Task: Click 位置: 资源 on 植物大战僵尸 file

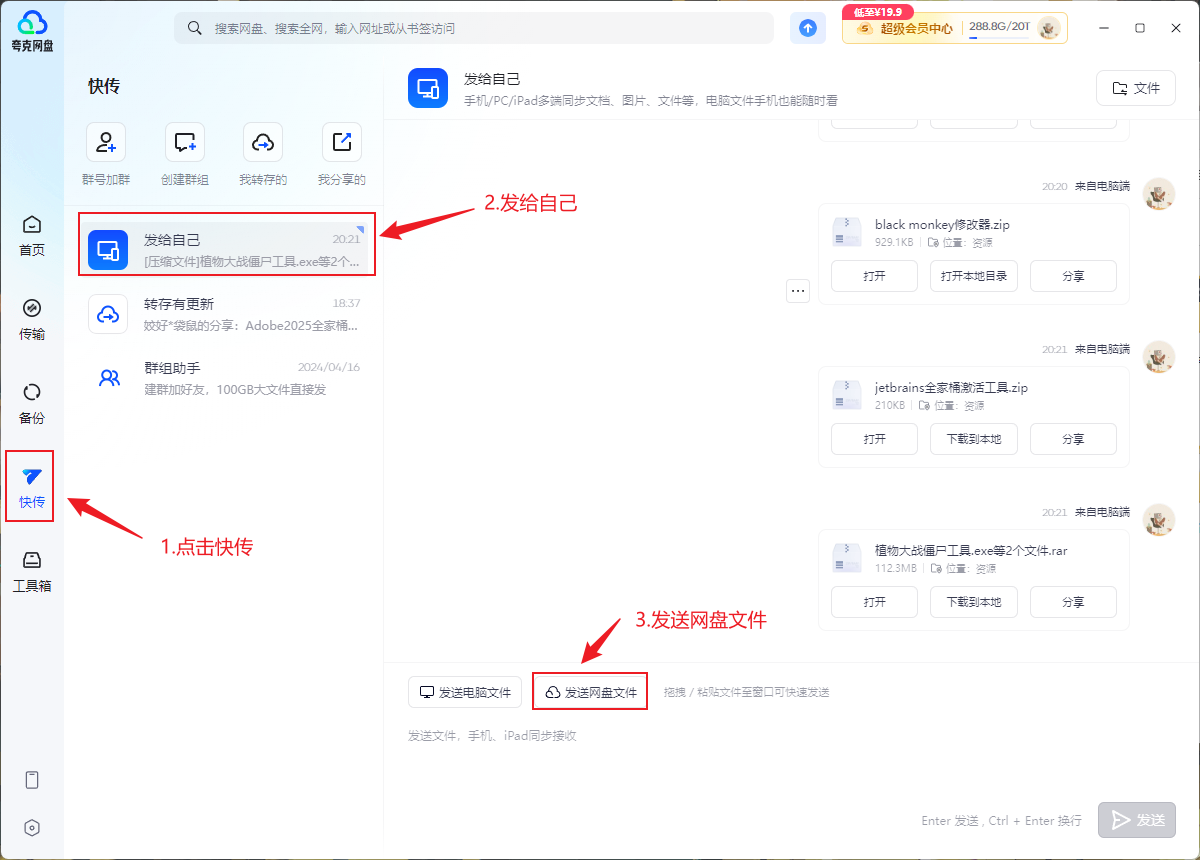Action: [x=963, y=569]
